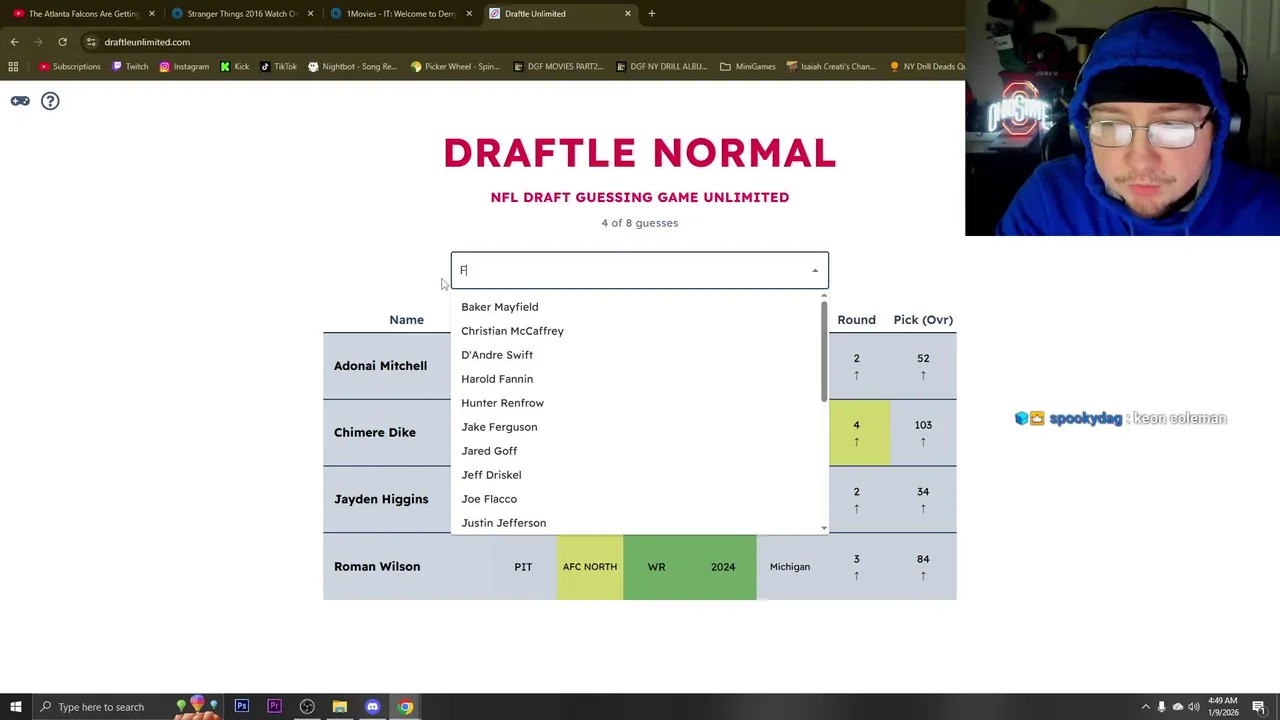
Task: Choose Justin Jefferson from the suggestions
Action: [x=639, y=522]
